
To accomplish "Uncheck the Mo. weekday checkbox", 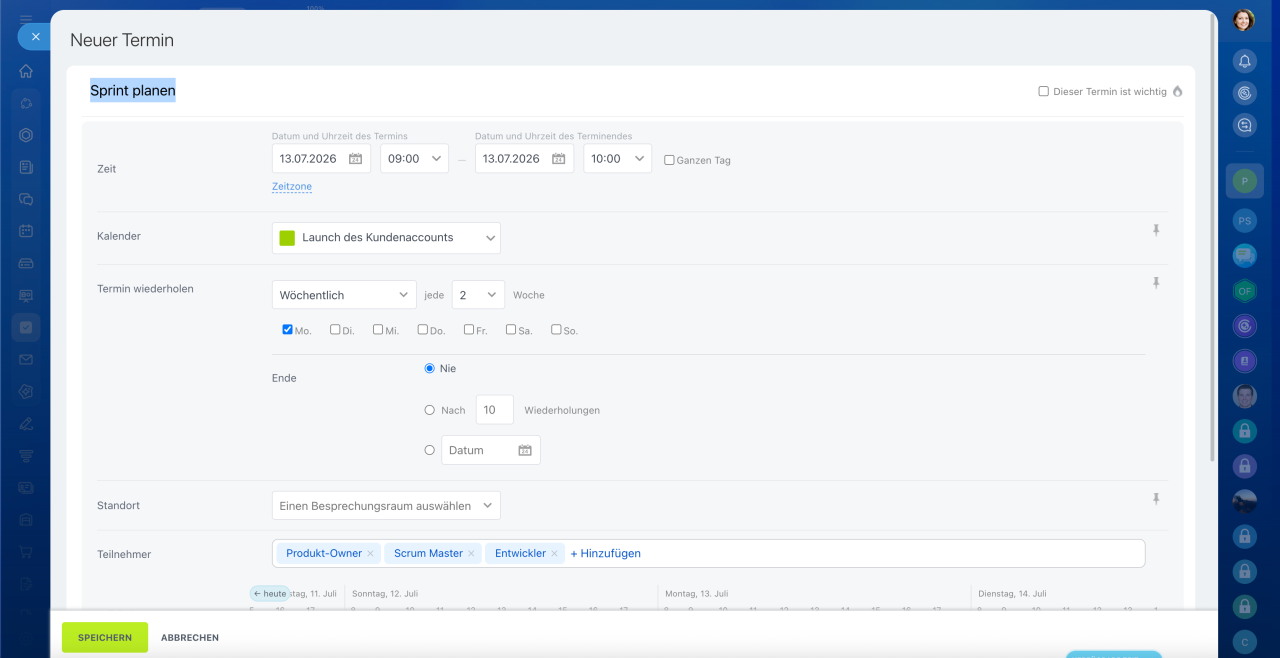I will [x=288, y=329].
